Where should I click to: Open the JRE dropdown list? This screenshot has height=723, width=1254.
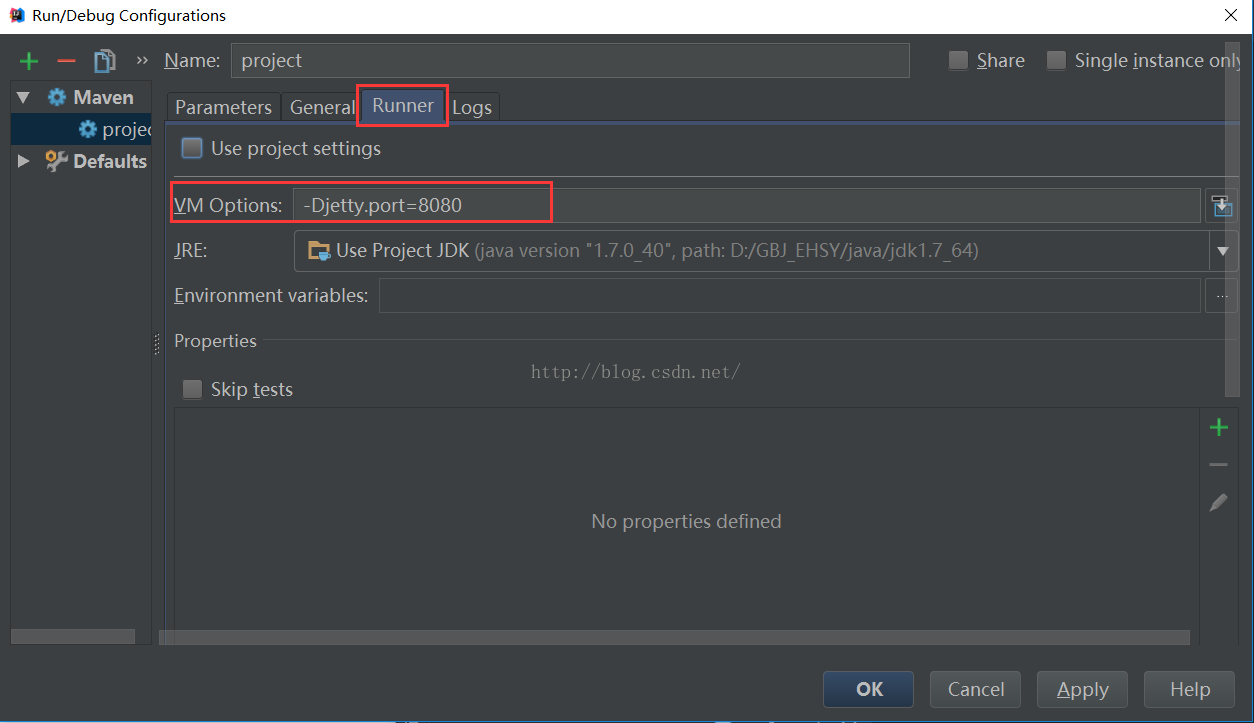[x=1222, y=251]
